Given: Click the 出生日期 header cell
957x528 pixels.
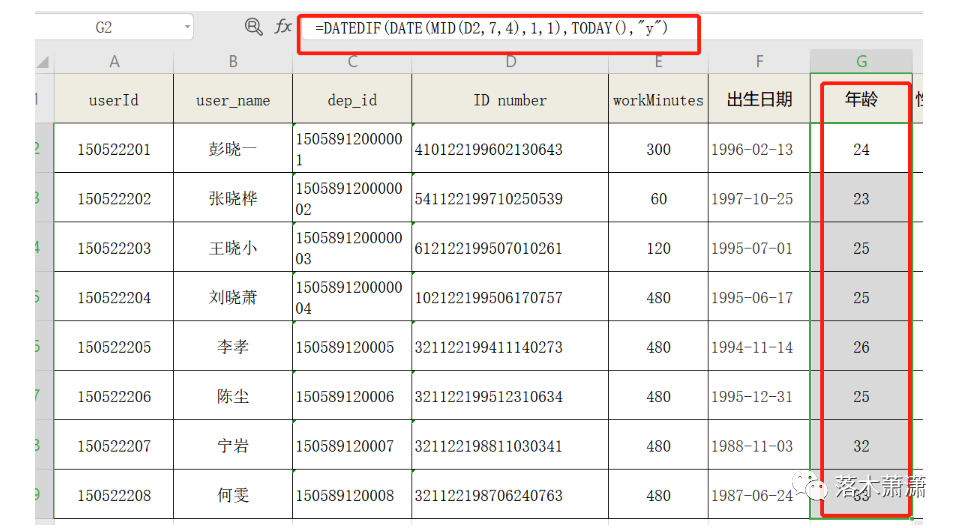Looking at the screenshot, I should [759, 99].
